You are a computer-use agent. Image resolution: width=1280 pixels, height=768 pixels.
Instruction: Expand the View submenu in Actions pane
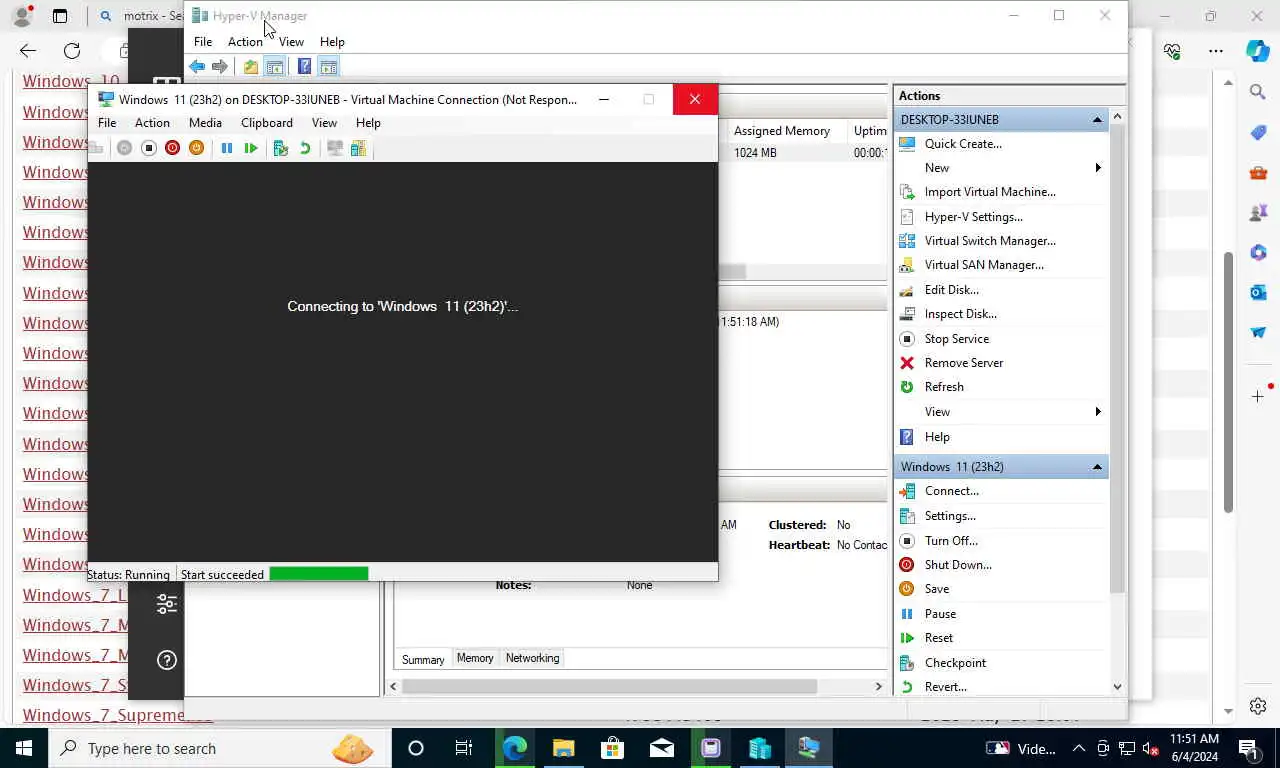coord(1098,412)
